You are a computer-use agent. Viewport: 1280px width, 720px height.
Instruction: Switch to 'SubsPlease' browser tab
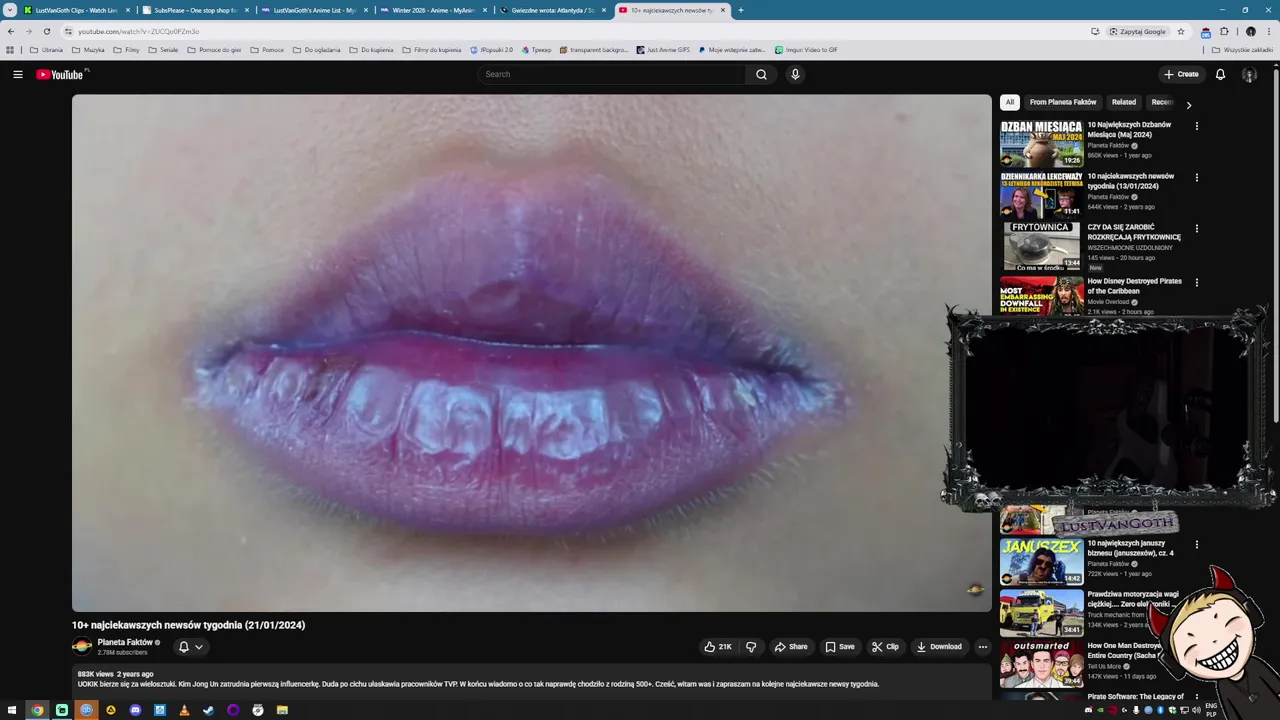[195, 10]
